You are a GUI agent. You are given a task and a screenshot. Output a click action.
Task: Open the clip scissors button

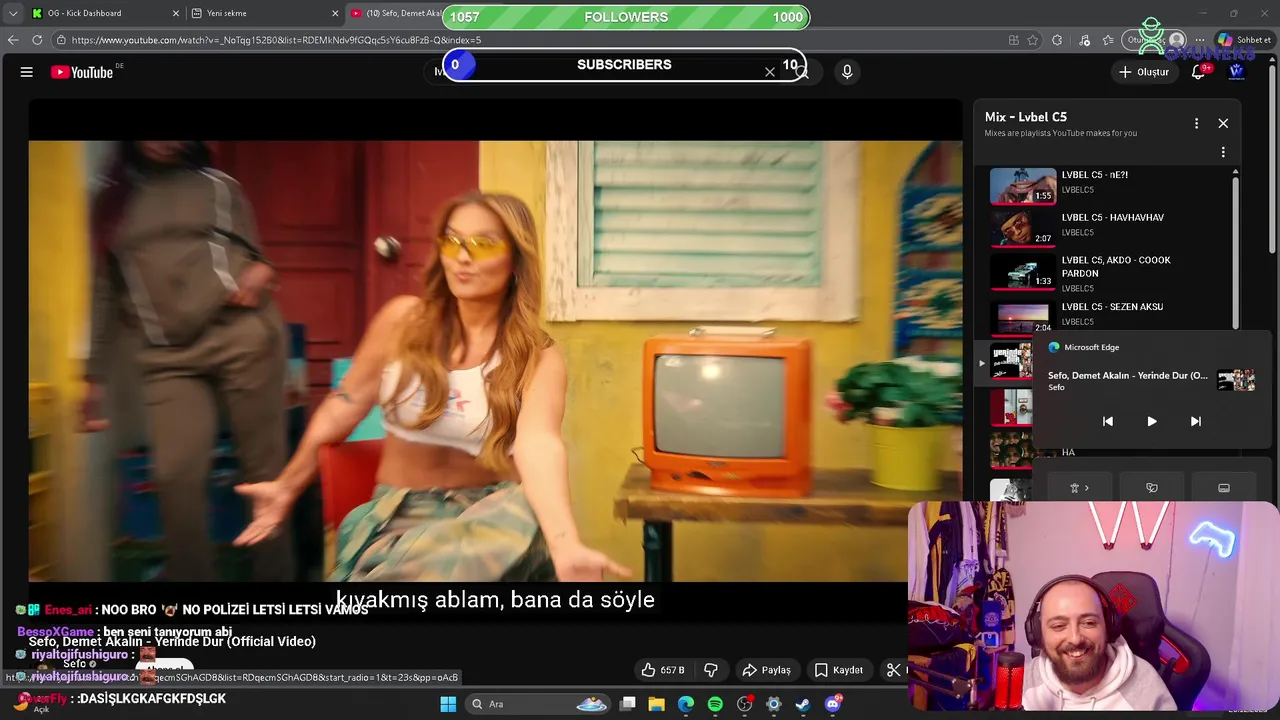[893, 670]
